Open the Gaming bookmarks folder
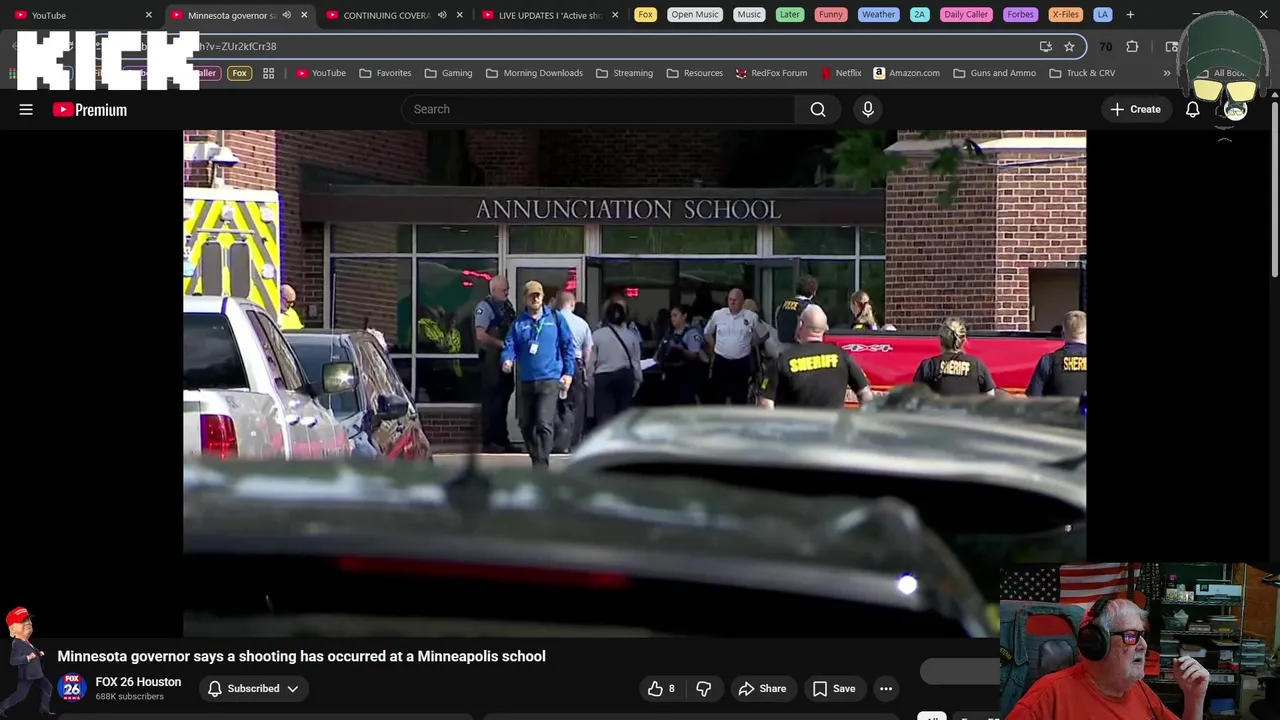The width and height of the screenshot is (1280, 720). pyautogui.click(x=448, y=73)
